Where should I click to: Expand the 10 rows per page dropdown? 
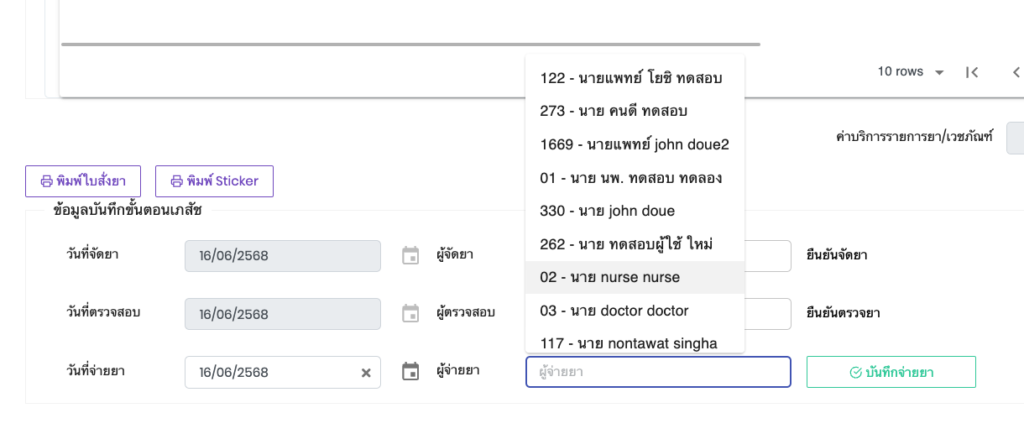tap(911, 72)
